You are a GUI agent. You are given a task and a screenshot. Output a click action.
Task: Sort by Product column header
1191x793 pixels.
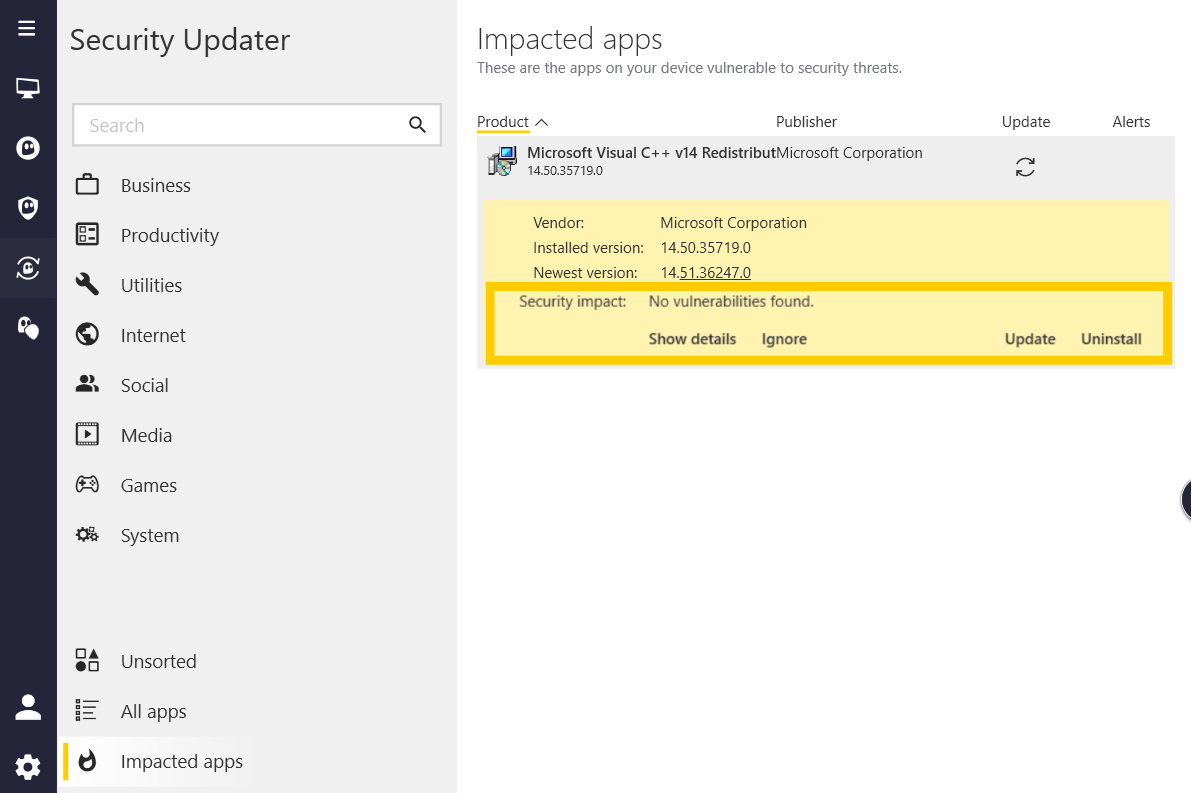click(503, 122)
